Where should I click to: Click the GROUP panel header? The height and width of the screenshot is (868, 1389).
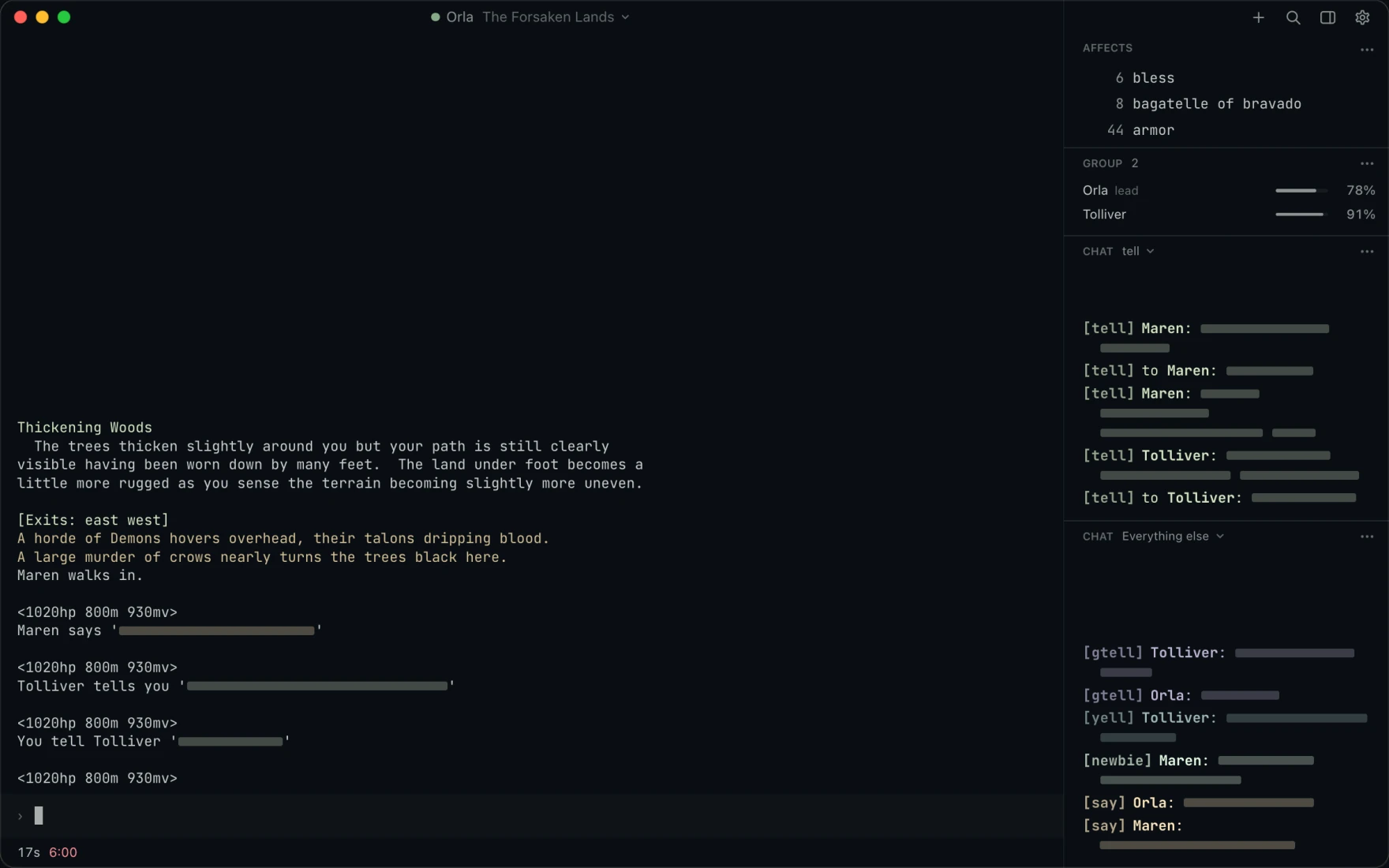click(x=1103, y=163)
